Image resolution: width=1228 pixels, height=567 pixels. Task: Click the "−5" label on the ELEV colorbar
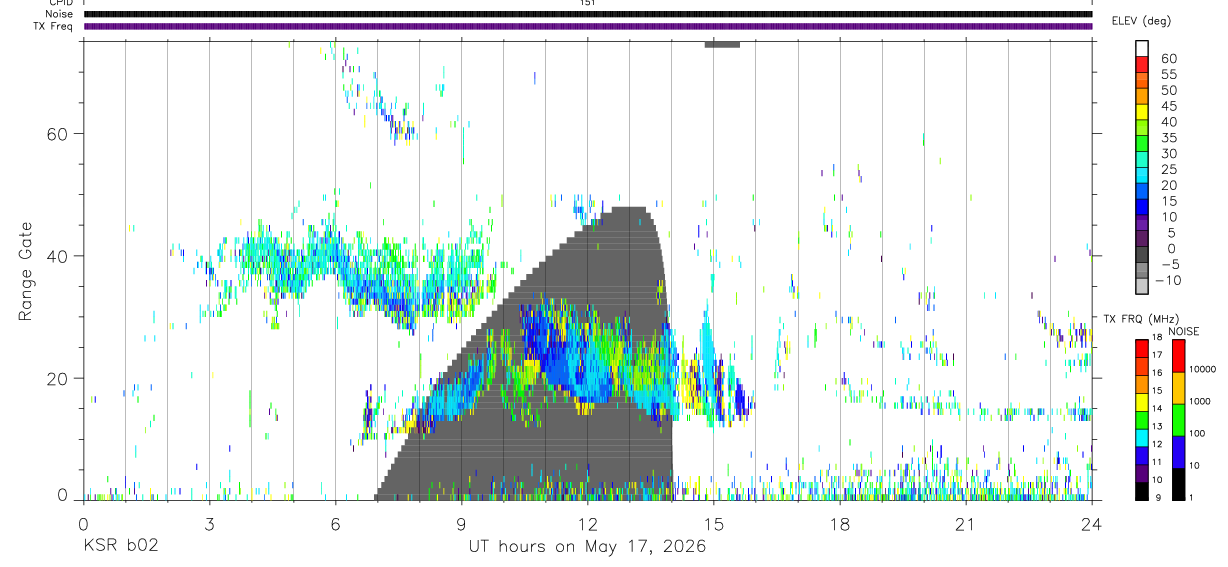pos(1171,264)
